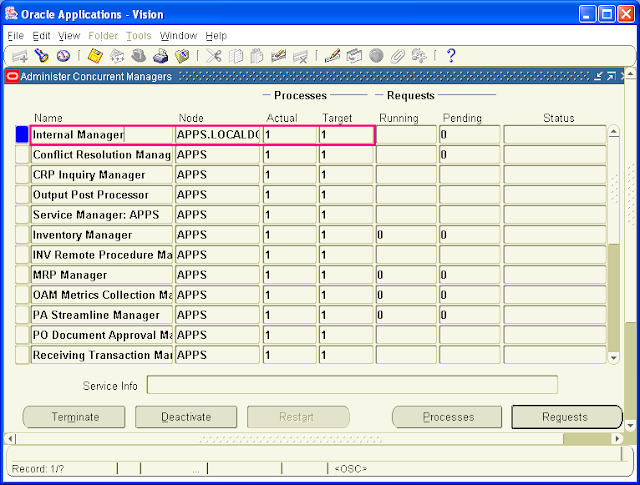
Task: Open the Folder menu
Action: click(x=103, y=36)
